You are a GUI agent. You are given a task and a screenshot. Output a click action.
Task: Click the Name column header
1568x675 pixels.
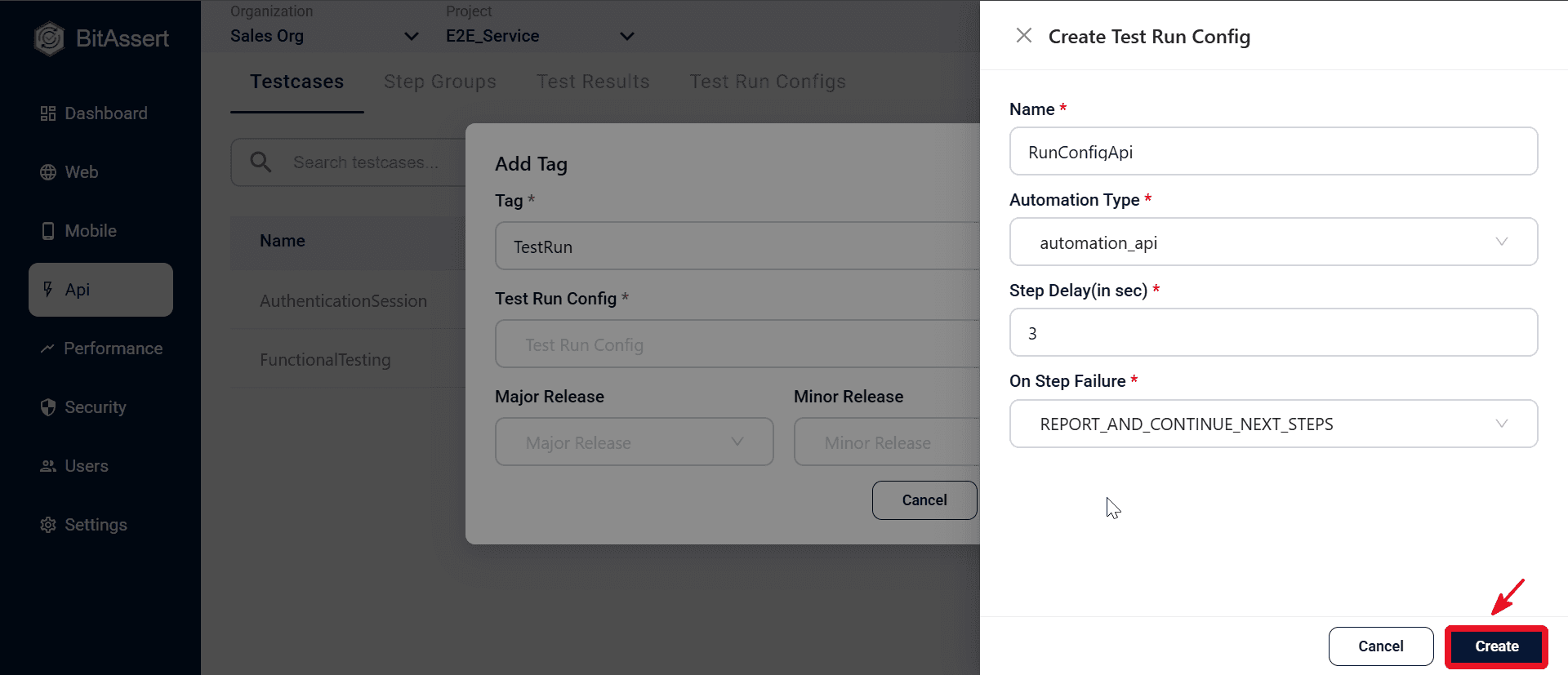click(283, 241)
